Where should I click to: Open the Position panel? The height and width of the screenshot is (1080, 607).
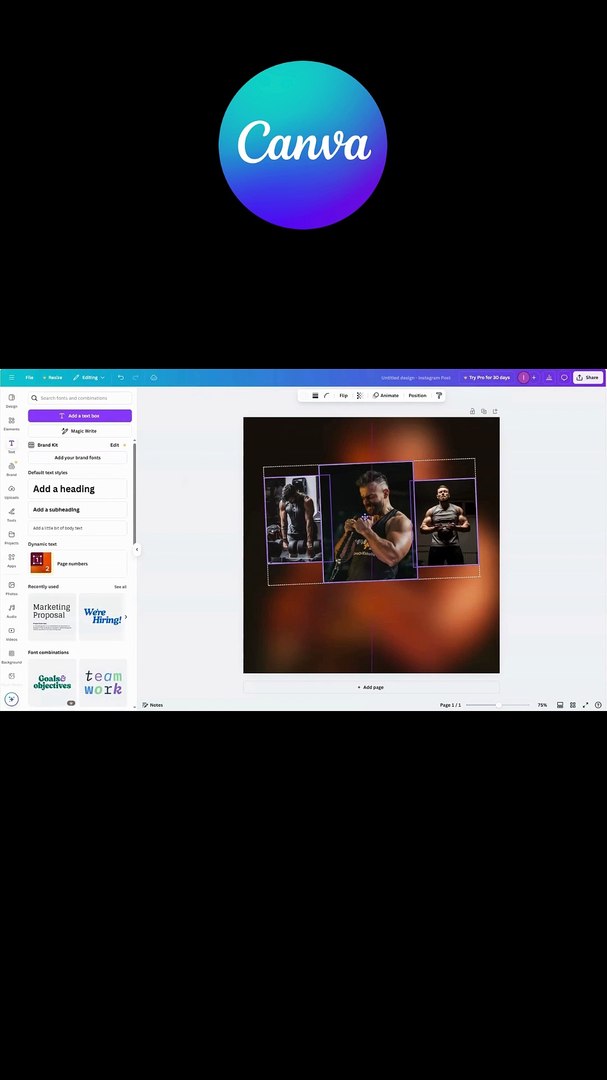[418, 395]
